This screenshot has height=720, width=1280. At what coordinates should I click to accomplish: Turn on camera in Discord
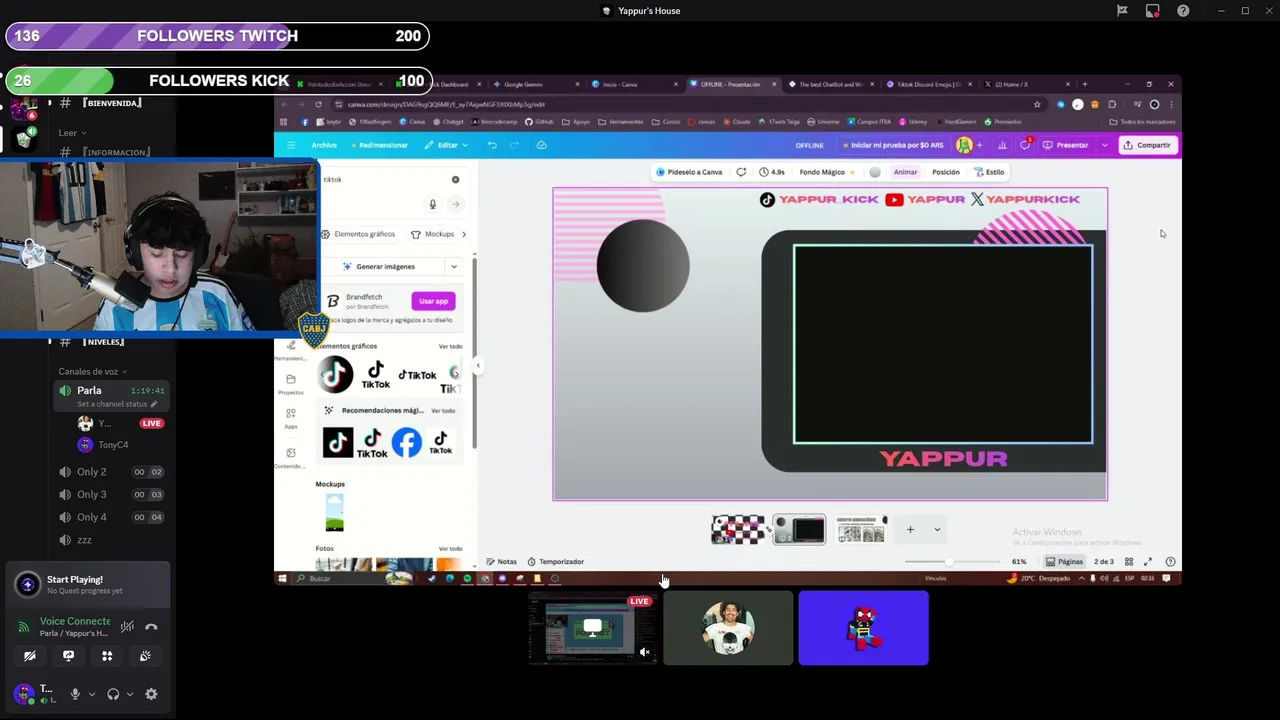[30, 656]
